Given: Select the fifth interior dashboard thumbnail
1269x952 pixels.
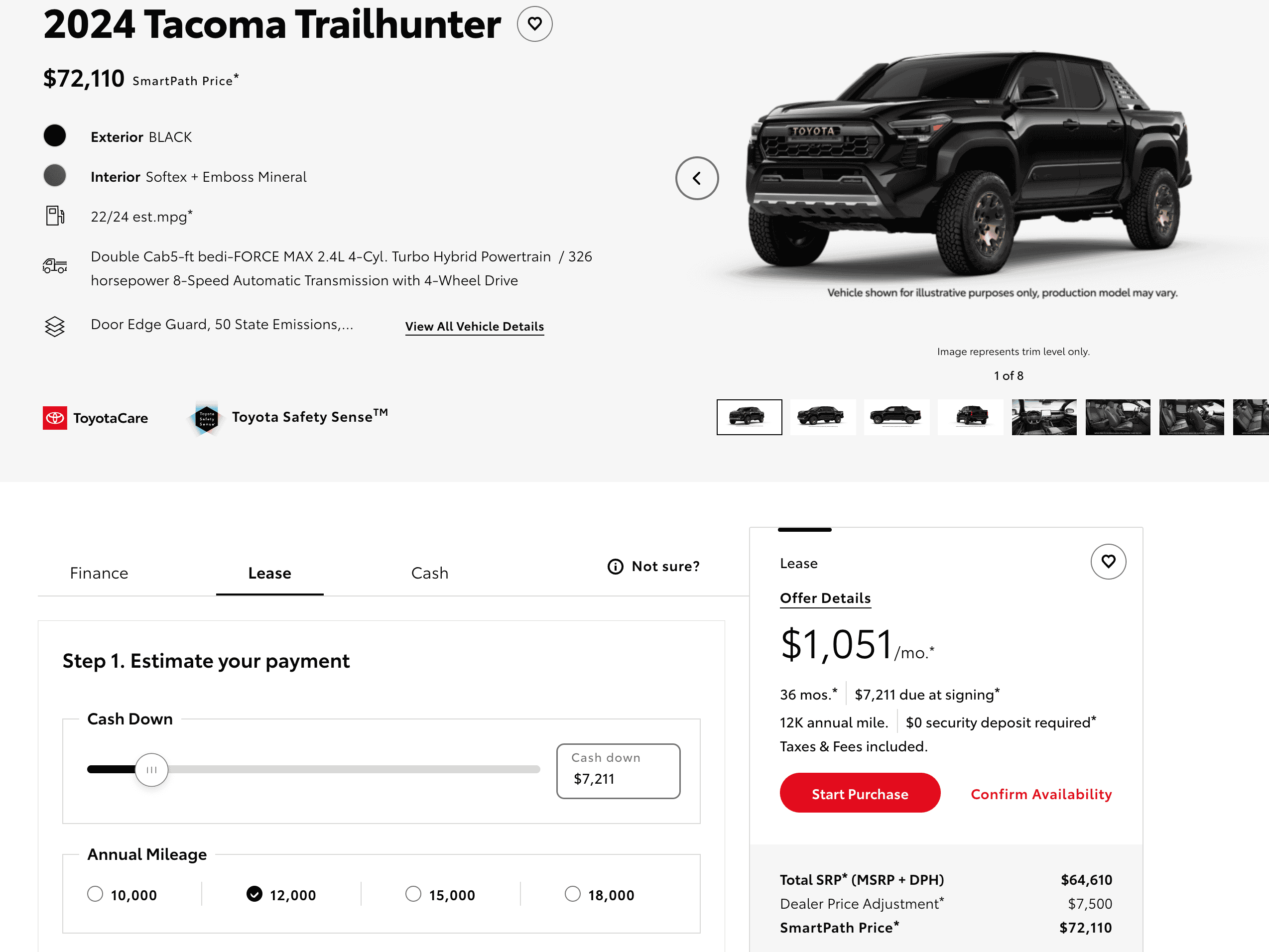Looking at the screenshot, I should click(1043, 418).
